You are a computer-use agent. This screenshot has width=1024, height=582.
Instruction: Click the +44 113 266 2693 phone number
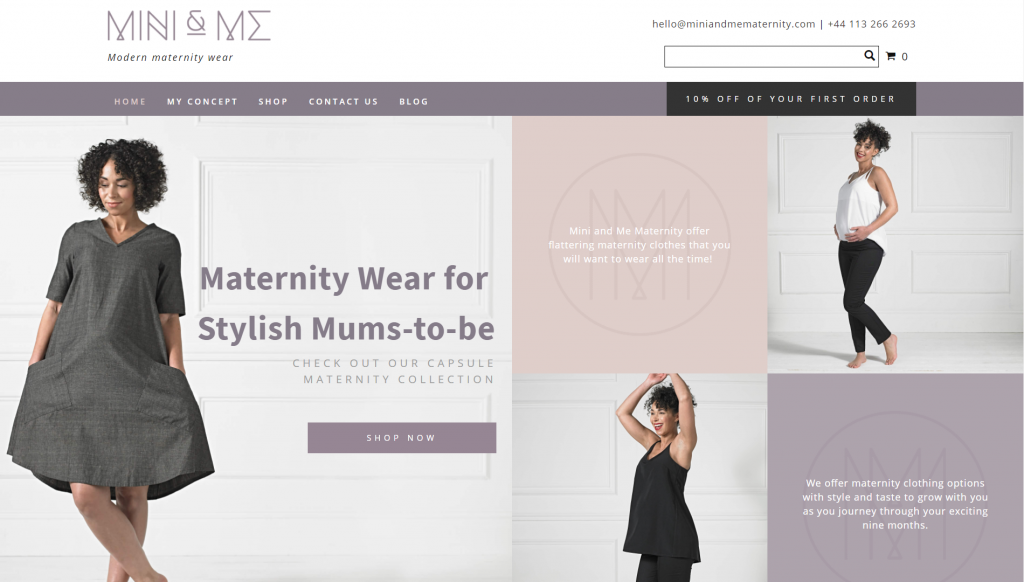(871, 24)
